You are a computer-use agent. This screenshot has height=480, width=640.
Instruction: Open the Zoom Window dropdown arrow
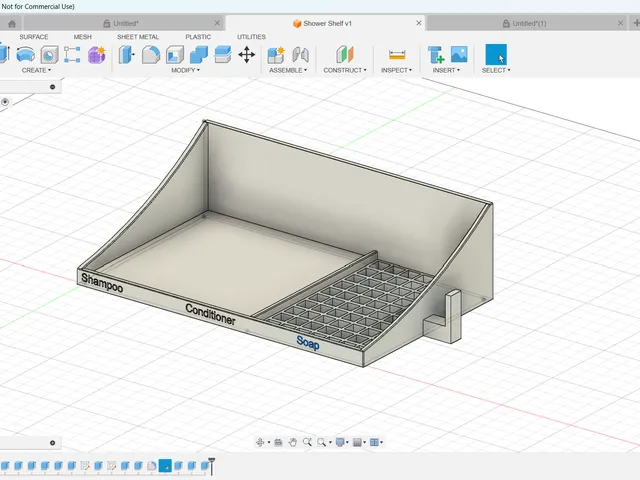tap(330, 442)
